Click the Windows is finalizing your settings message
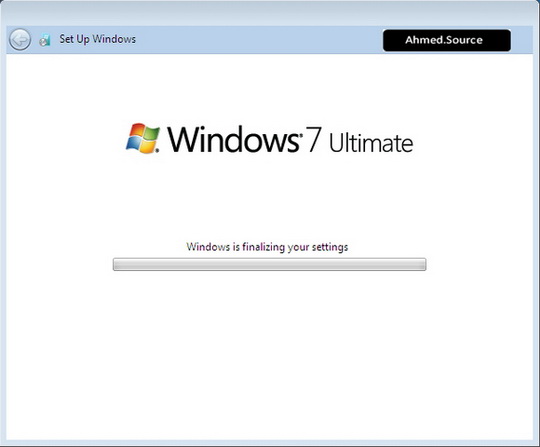The image size is (540, 447). click(x=267, y=247)
